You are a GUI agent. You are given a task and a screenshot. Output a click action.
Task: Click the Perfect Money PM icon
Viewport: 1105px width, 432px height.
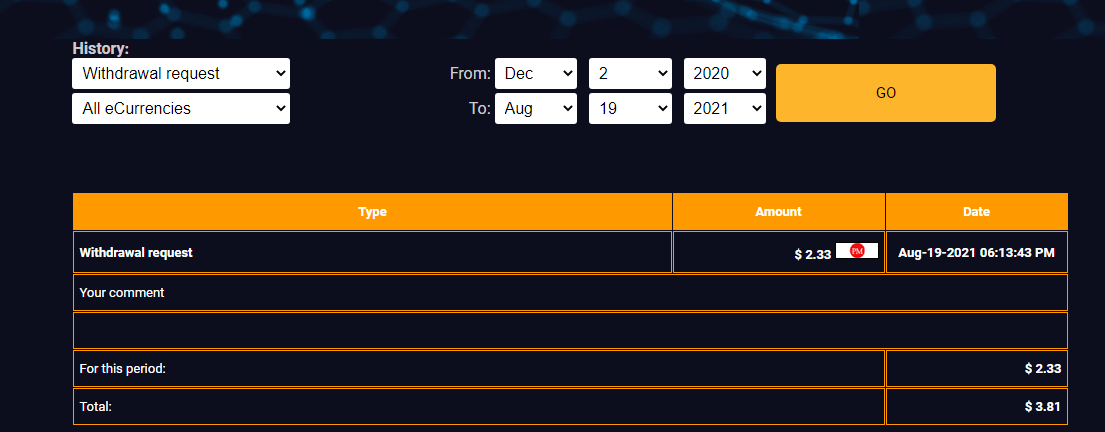coord(856,250)
